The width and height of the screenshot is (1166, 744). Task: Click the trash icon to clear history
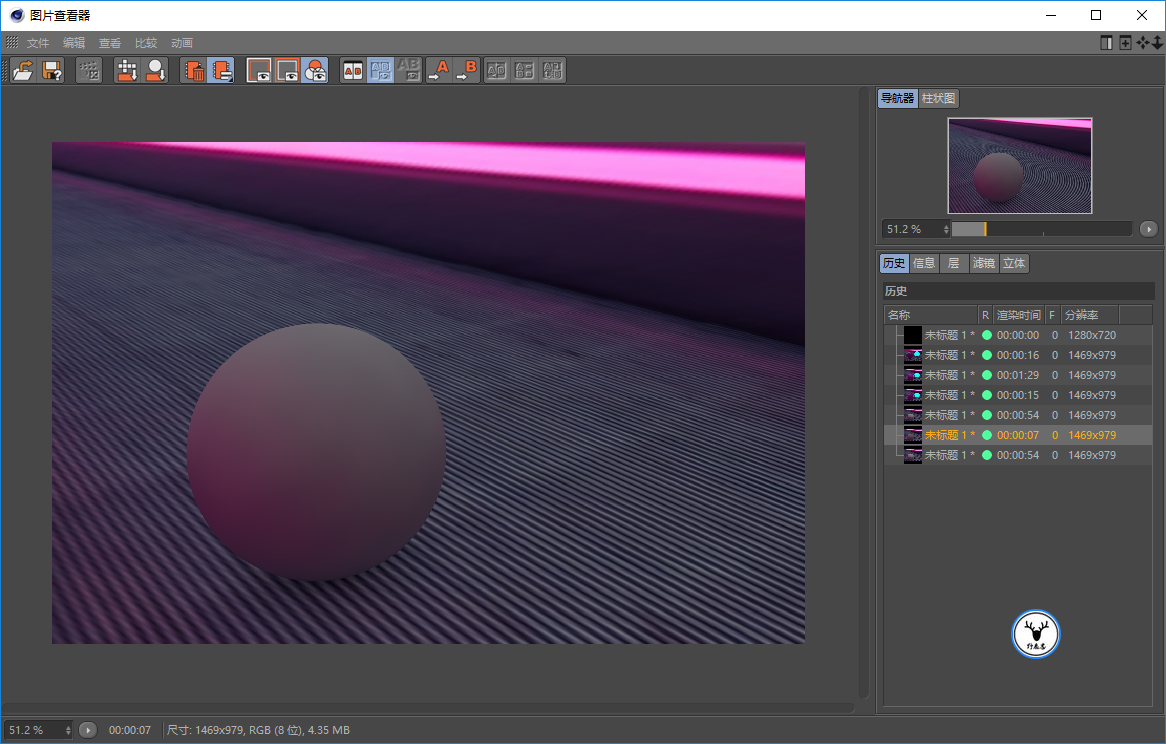(x=194, y=70)
